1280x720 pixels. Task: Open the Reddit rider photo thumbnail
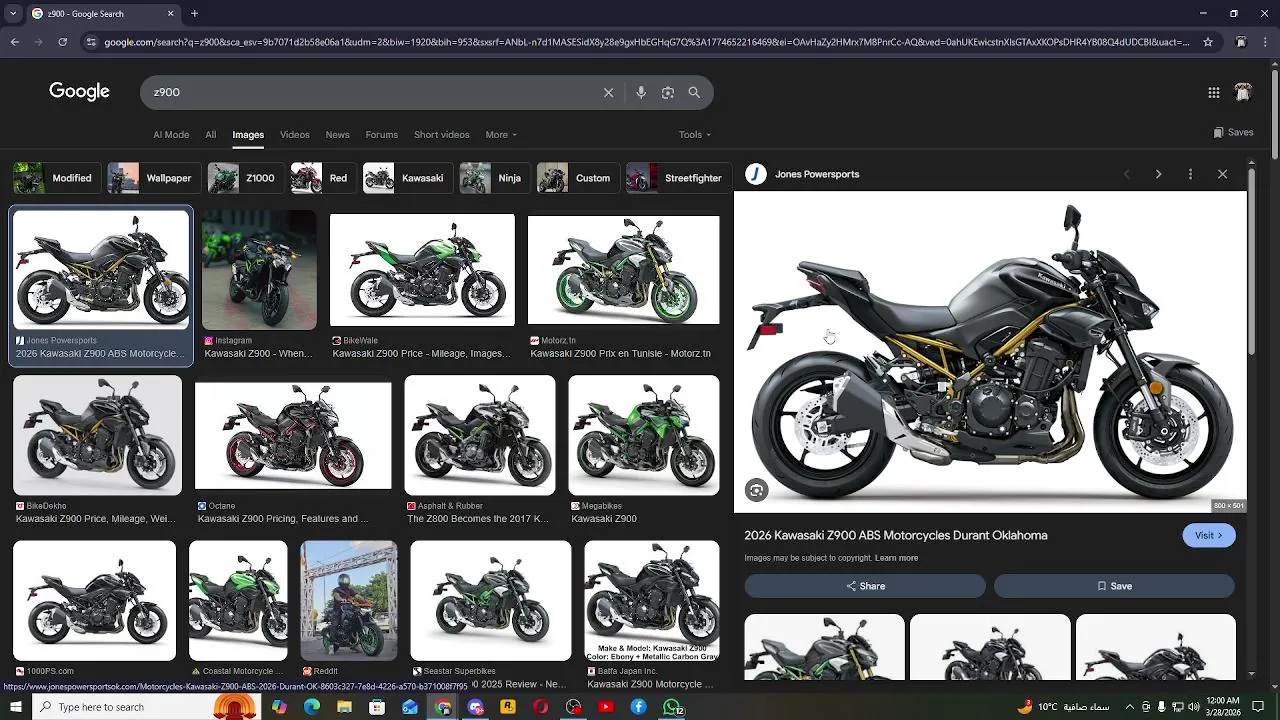349,601
